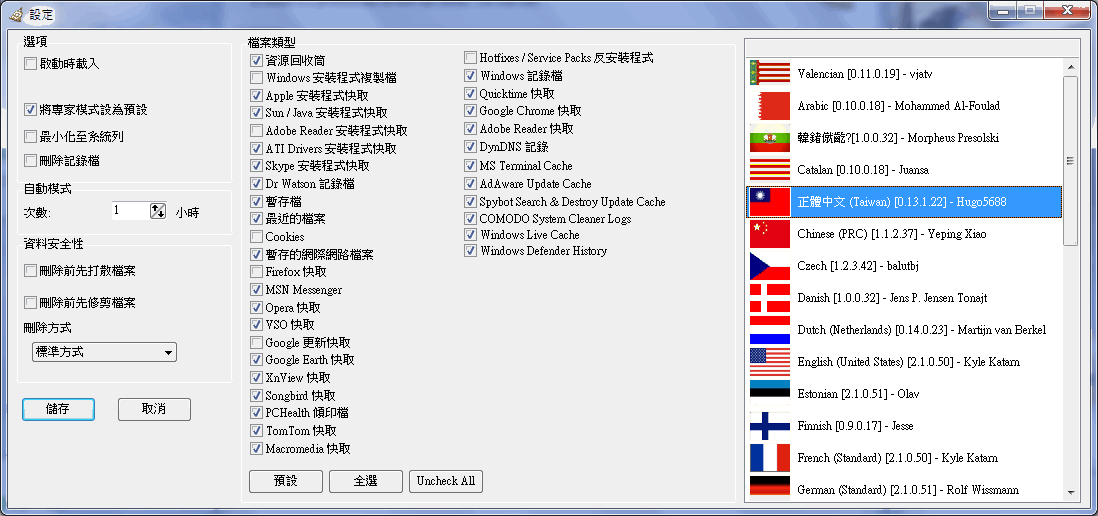Uncheck TomTom 快取 checkbox
The width and height of the screenshot is (1098, 516).
(256, 431)
